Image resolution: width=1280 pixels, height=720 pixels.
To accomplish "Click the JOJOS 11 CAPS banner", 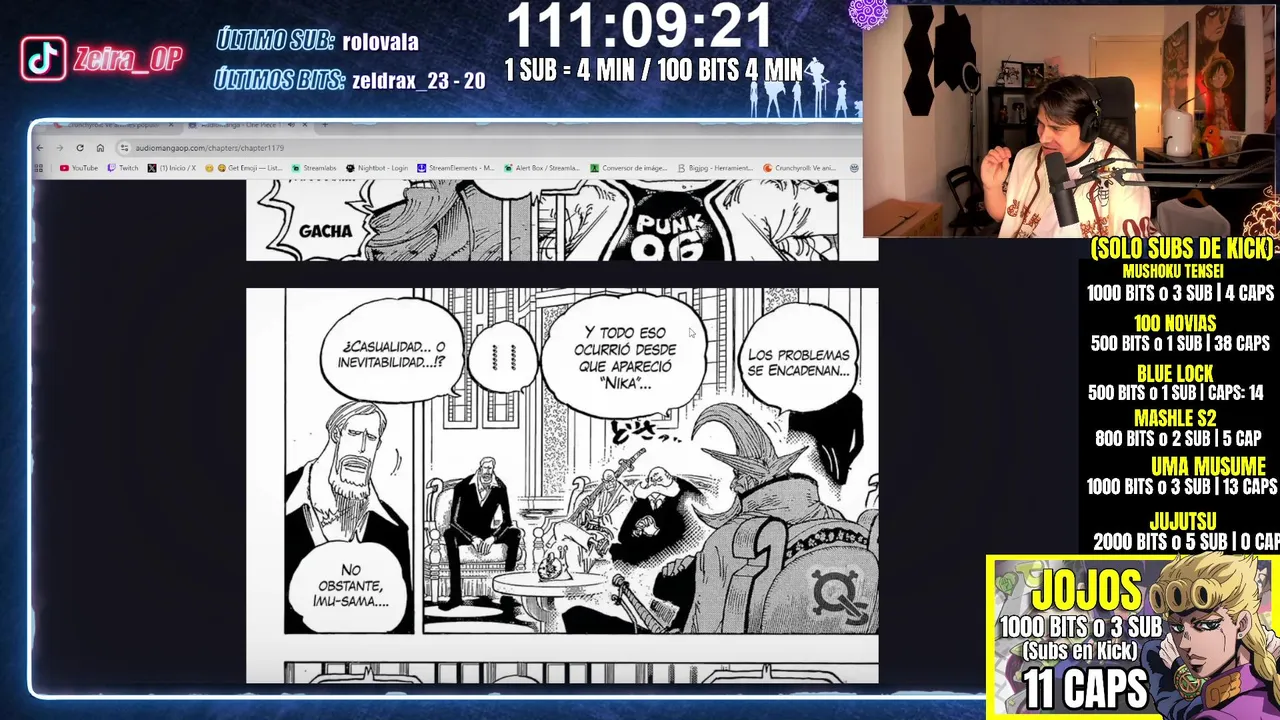I will click(1132, 637).
